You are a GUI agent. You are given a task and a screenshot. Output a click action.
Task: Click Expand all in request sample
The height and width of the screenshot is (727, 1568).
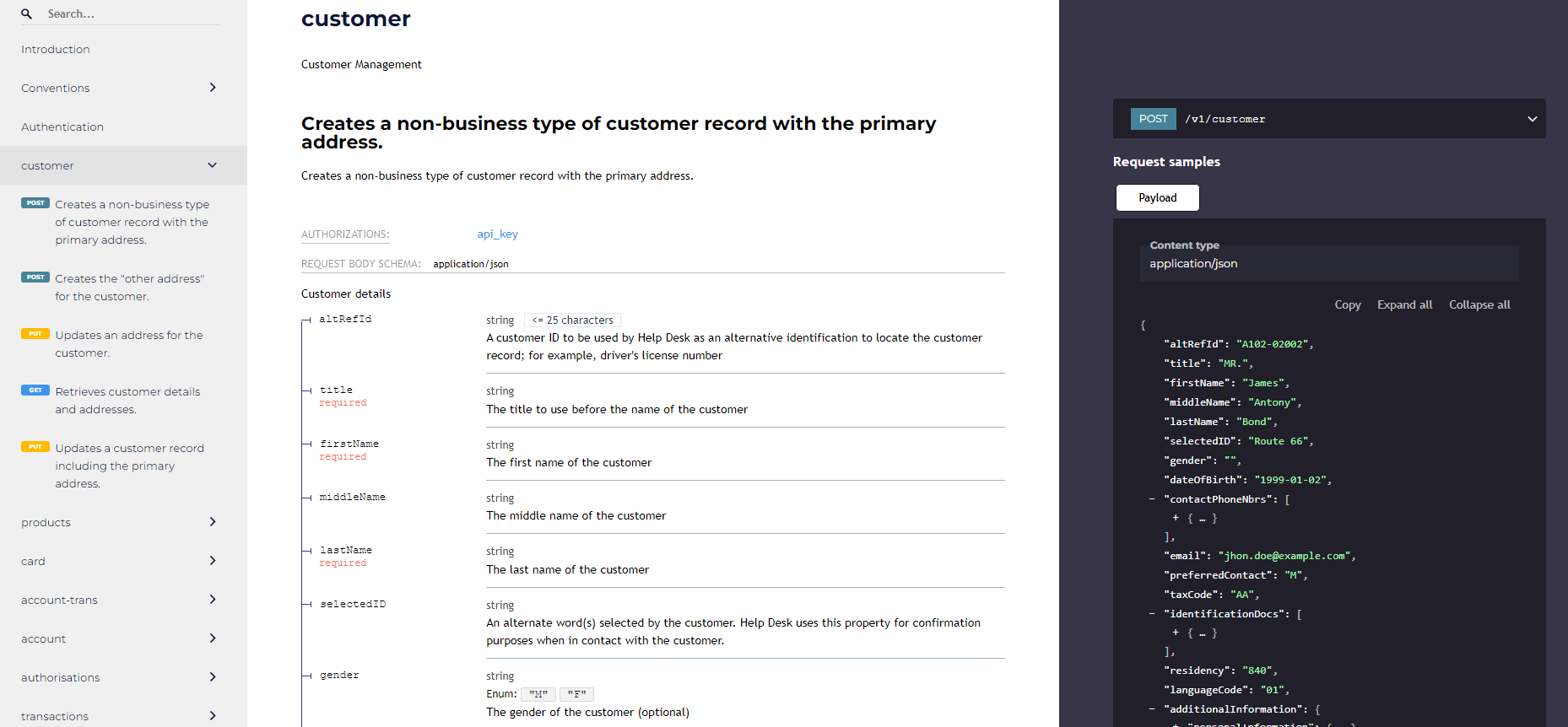(x=1404, y=305)
